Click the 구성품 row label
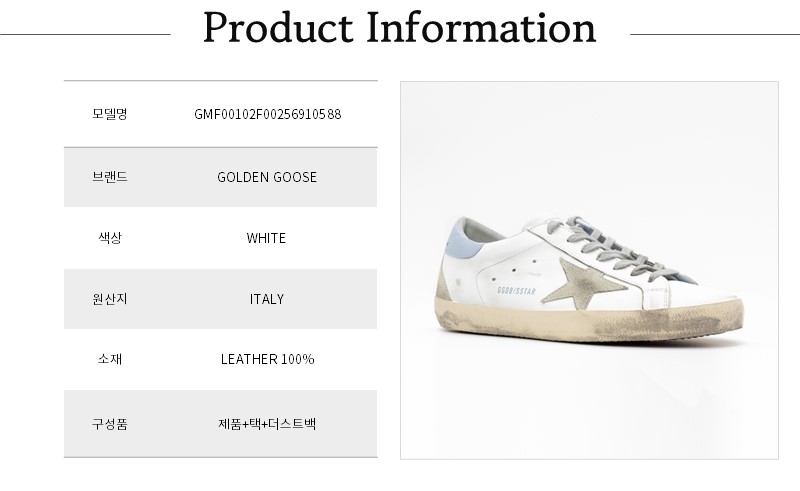This screenshot has width=800, height=491. [x=109, y=423]
